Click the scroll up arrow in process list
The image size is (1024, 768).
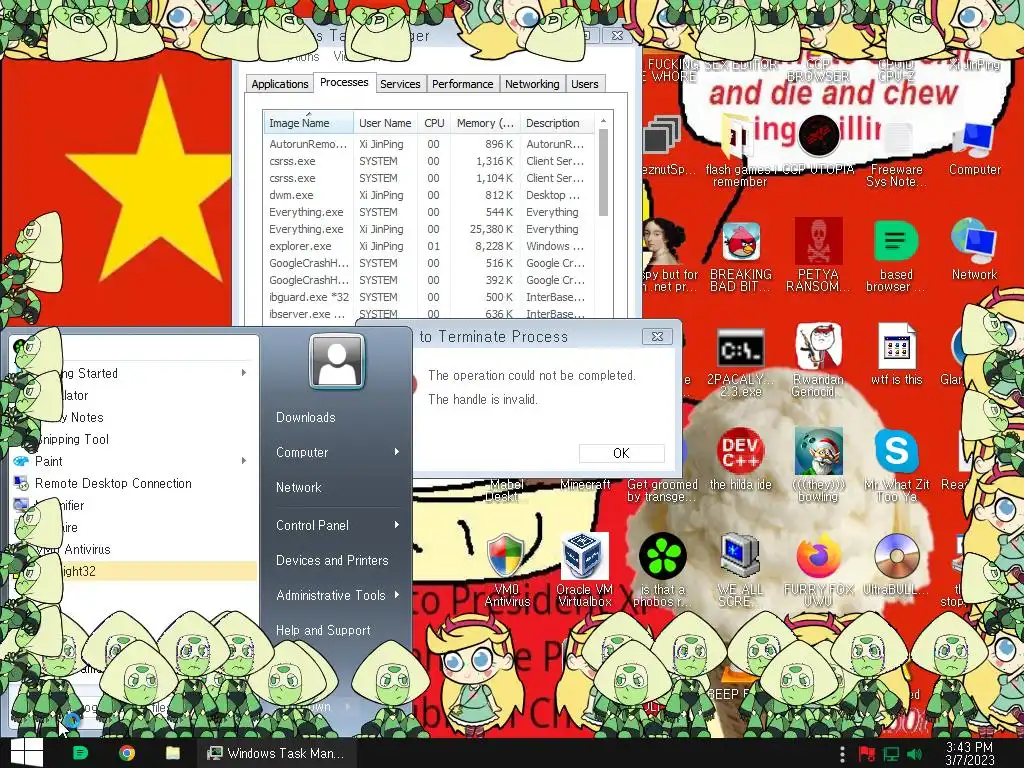coord(603,121)
